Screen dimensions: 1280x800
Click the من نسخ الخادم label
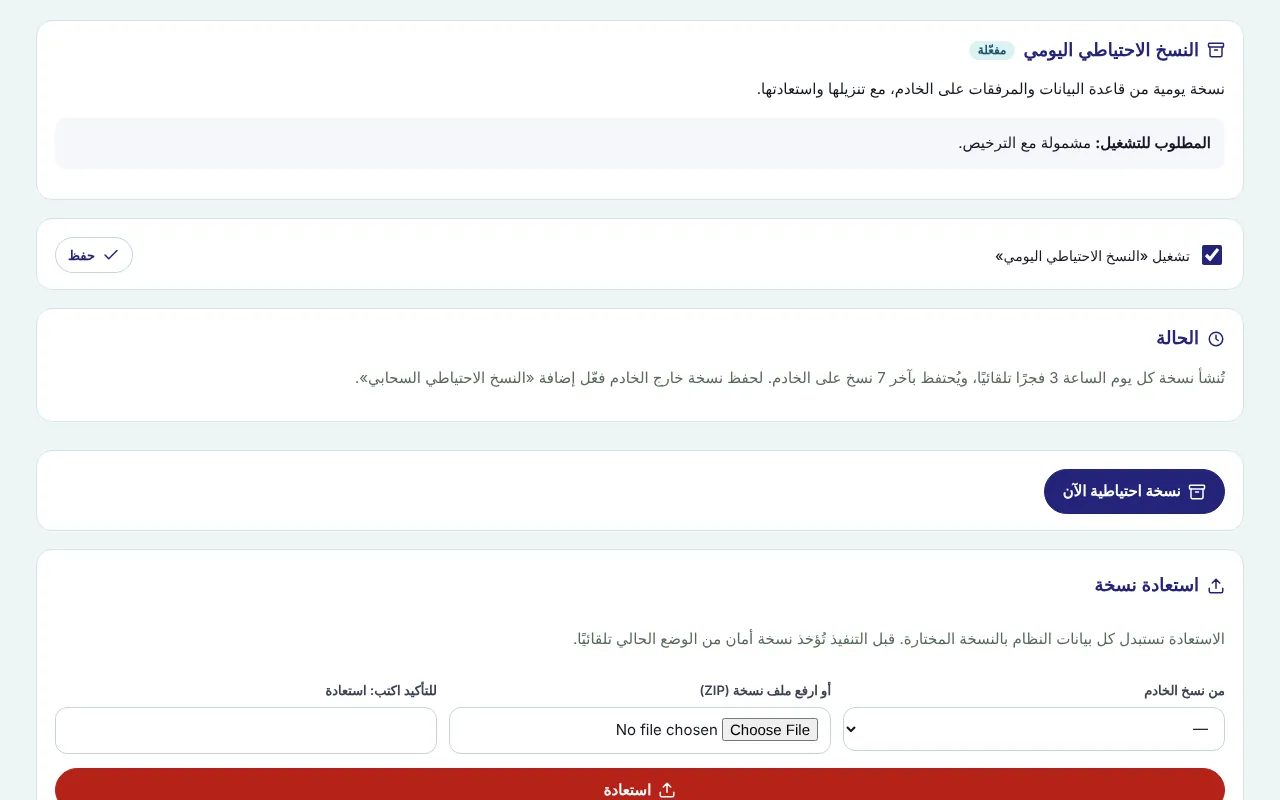1185,691
